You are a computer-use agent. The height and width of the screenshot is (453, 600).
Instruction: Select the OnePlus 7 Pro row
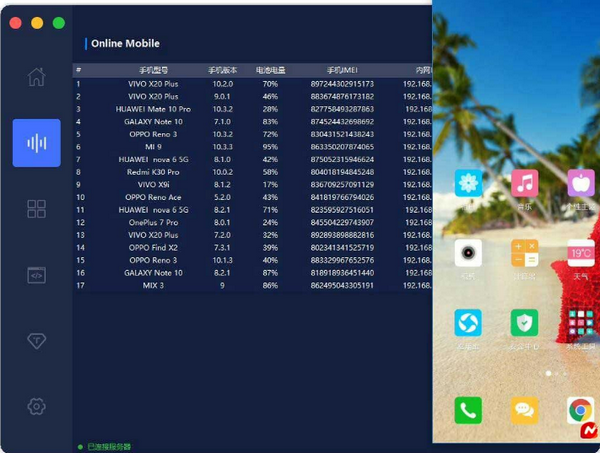click(253, 222)
